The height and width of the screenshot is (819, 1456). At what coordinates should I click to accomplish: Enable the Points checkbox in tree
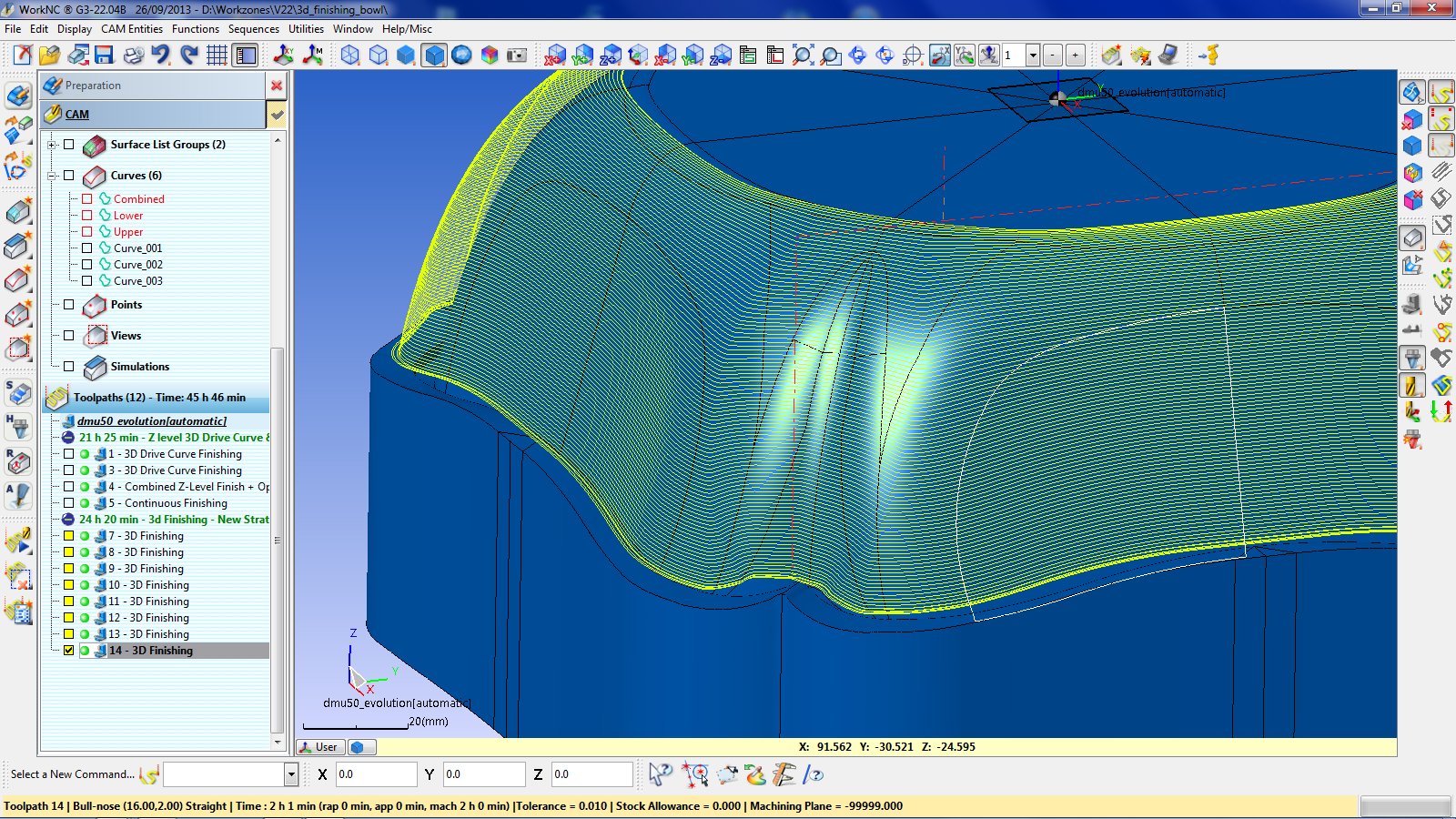click(69, 305)
